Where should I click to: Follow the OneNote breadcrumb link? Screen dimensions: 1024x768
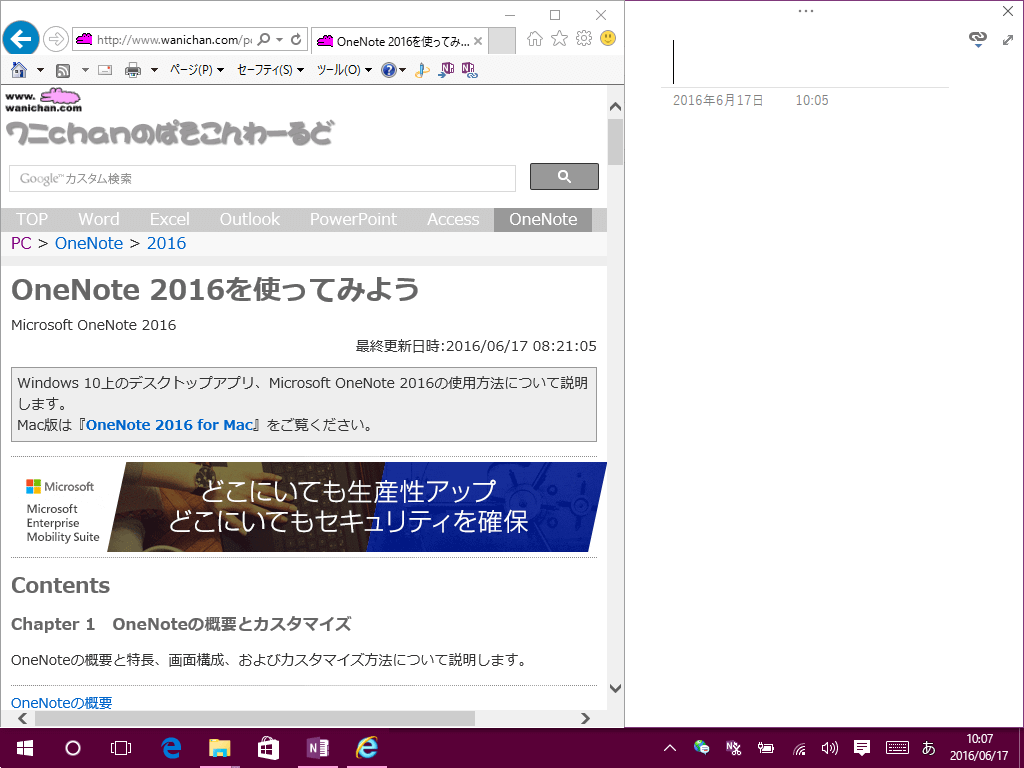click(89, 243)
